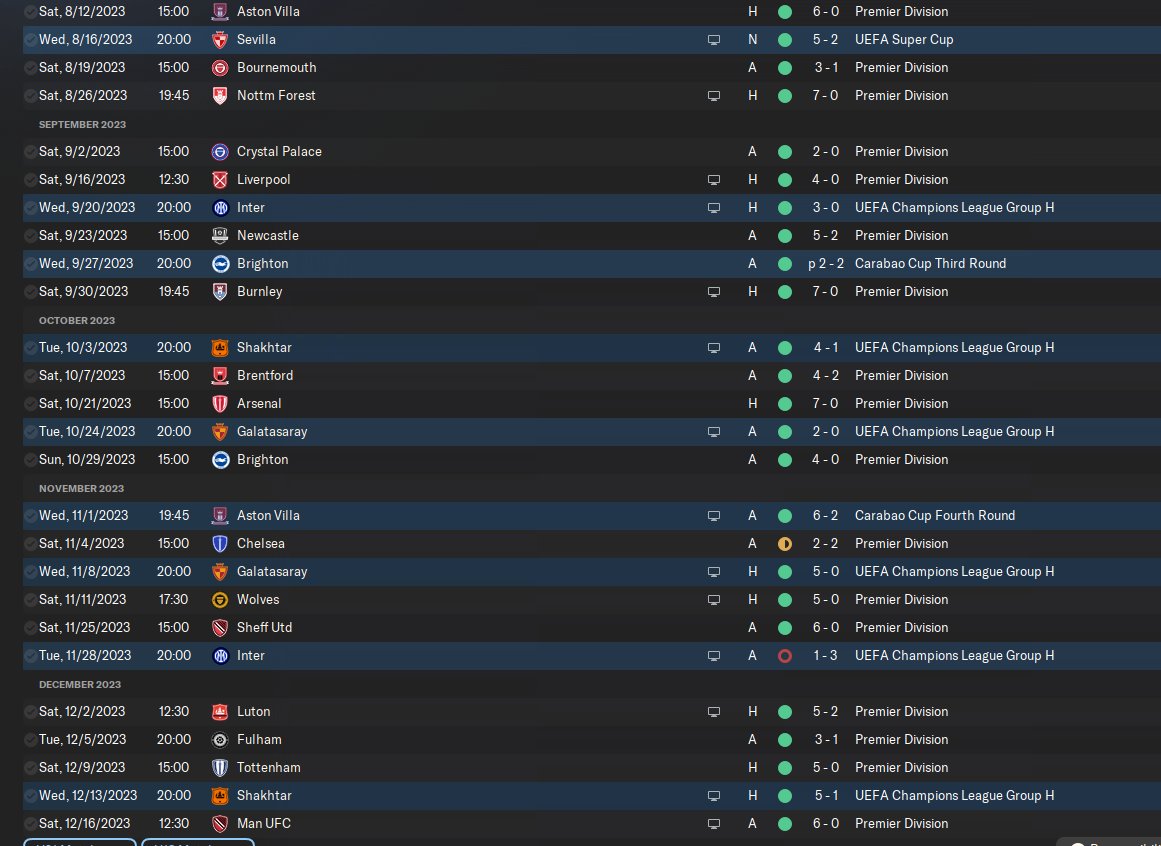Viewport: 1161px width, 846px height.
Task: Click the red loss indicator for Inter away
Action: point(785,656)
